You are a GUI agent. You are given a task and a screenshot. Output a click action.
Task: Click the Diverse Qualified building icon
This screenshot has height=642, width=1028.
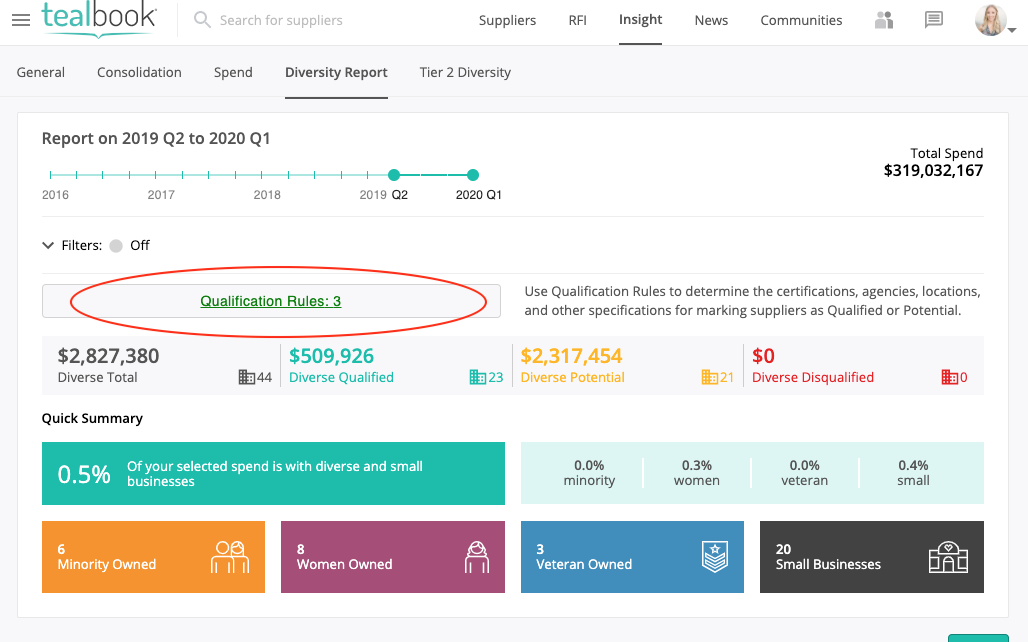(478, 377)
